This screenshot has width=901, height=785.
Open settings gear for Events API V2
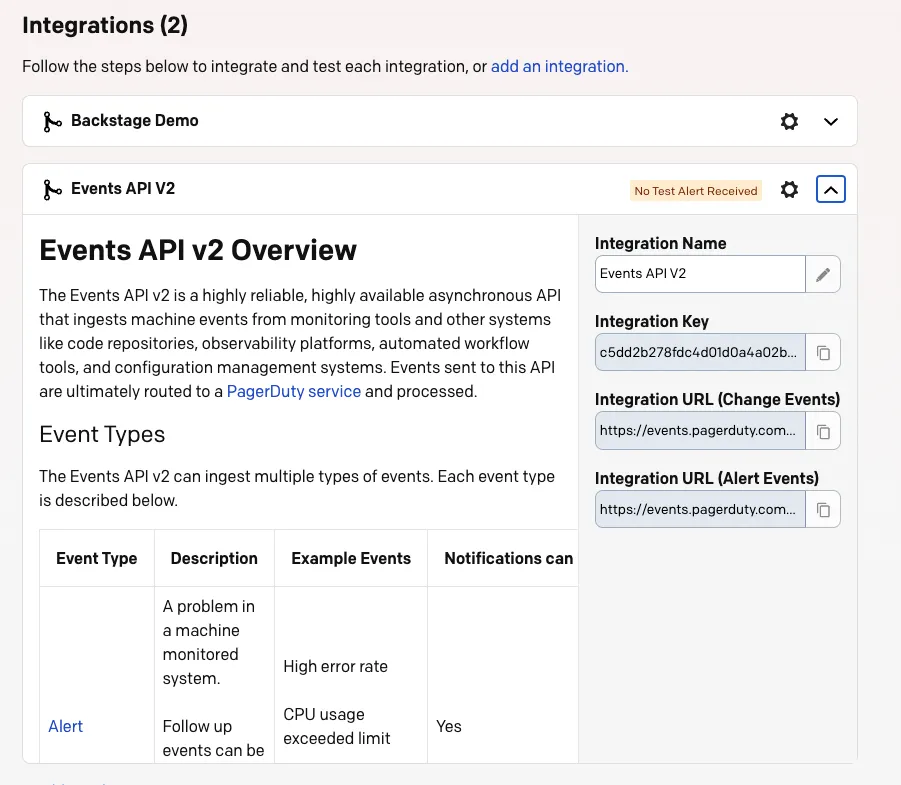(x=789, y=189)
